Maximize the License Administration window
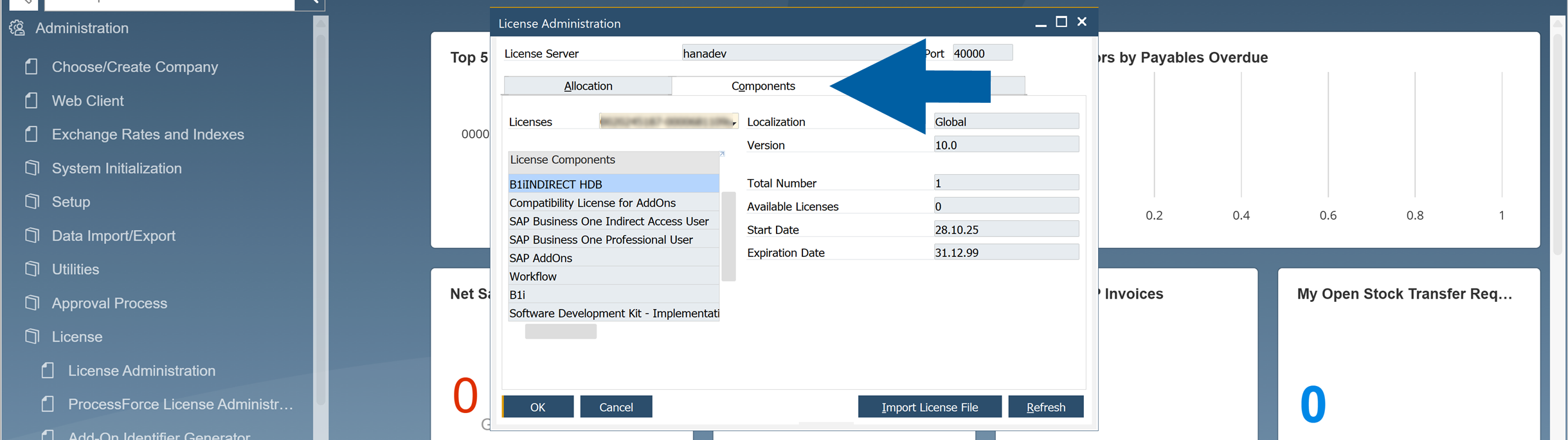This screenshot has width=1568, height=440. coord(1061,22)
